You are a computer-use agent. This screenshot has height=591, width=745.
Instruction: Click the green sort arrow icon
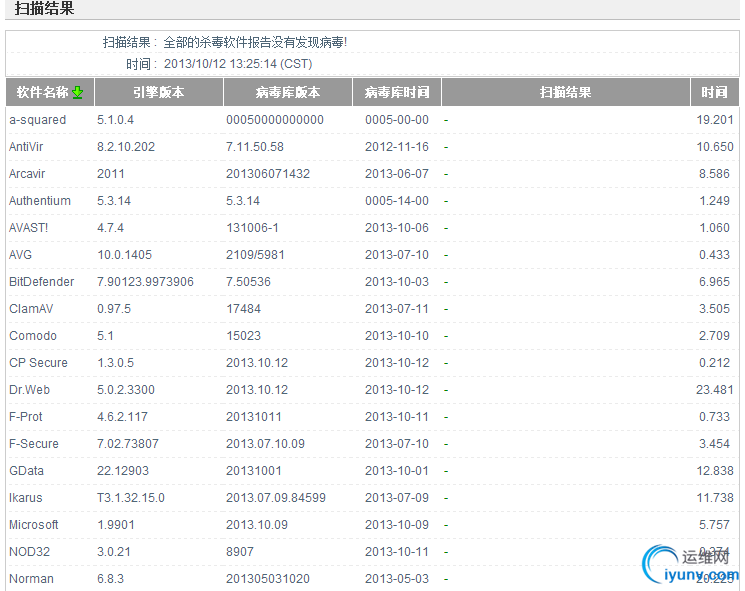[x=77, y=92]
